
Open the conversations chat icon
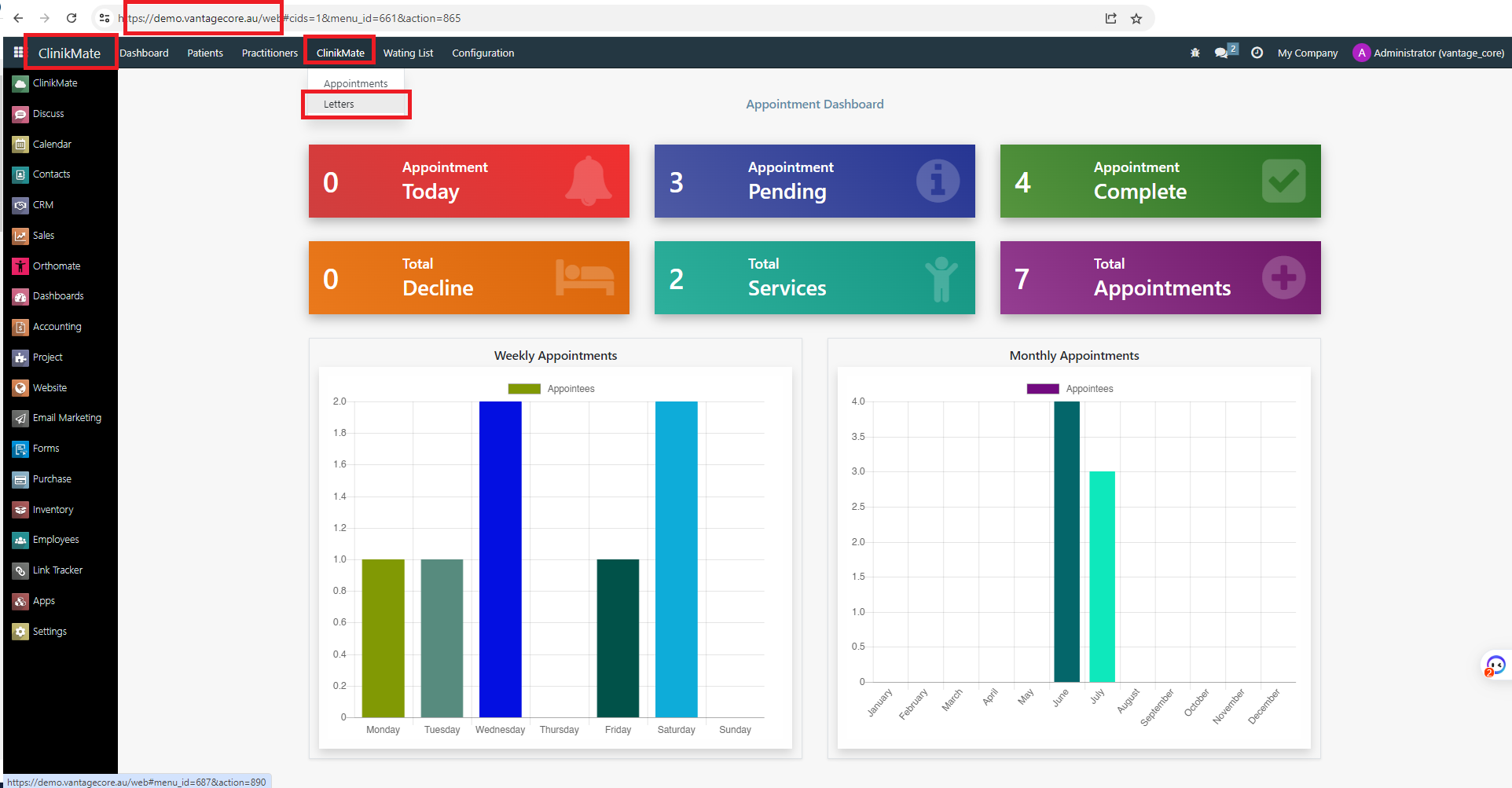1222,53
